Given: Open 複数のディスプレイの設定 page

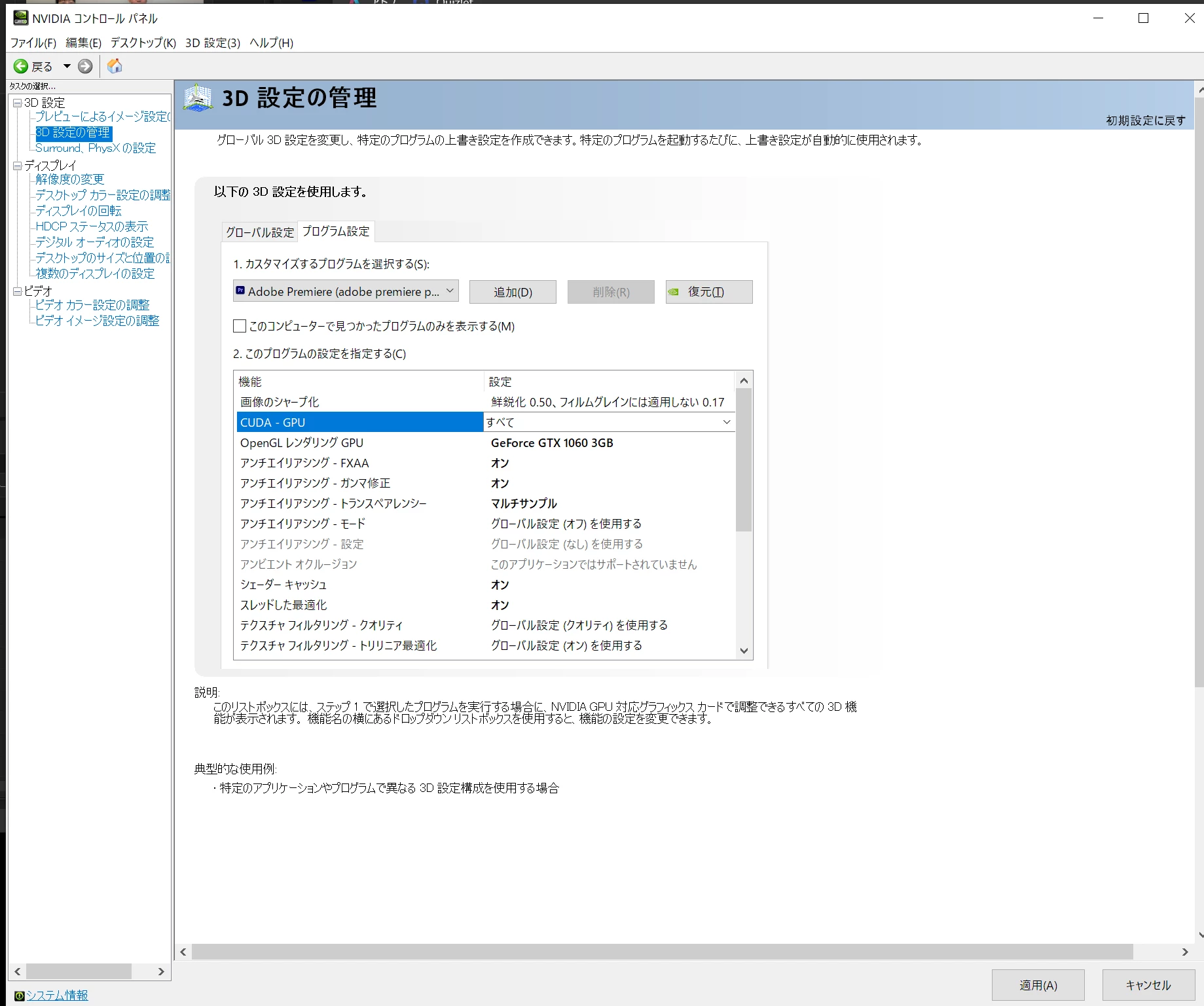Looking at the screenshot, I should pyautogui.click(x=96, y=274).
